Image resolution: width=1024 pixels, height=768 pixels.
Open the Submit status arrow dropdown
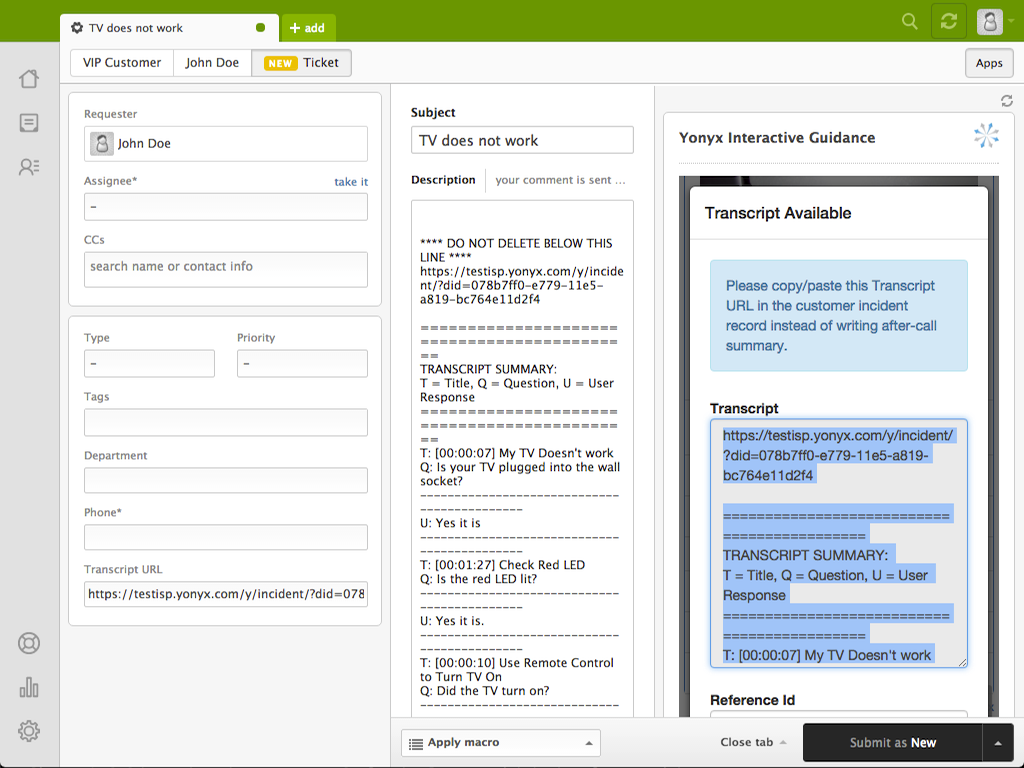tap(997, 743)
